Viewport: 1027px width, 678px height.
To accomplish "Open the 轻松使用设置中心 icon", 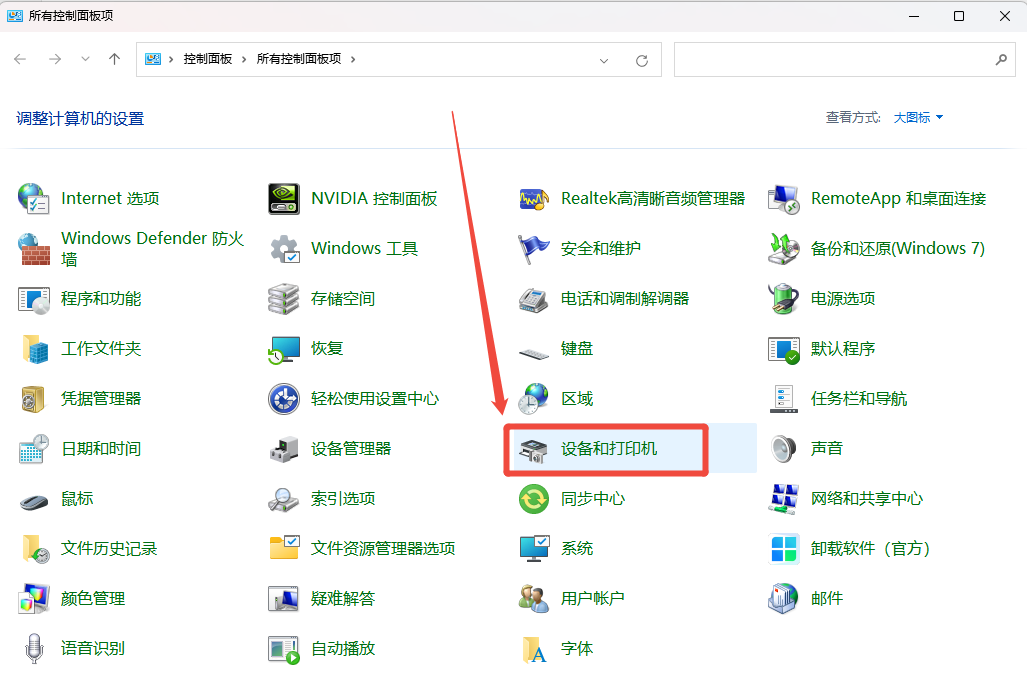I will click(x=284, y=399).
